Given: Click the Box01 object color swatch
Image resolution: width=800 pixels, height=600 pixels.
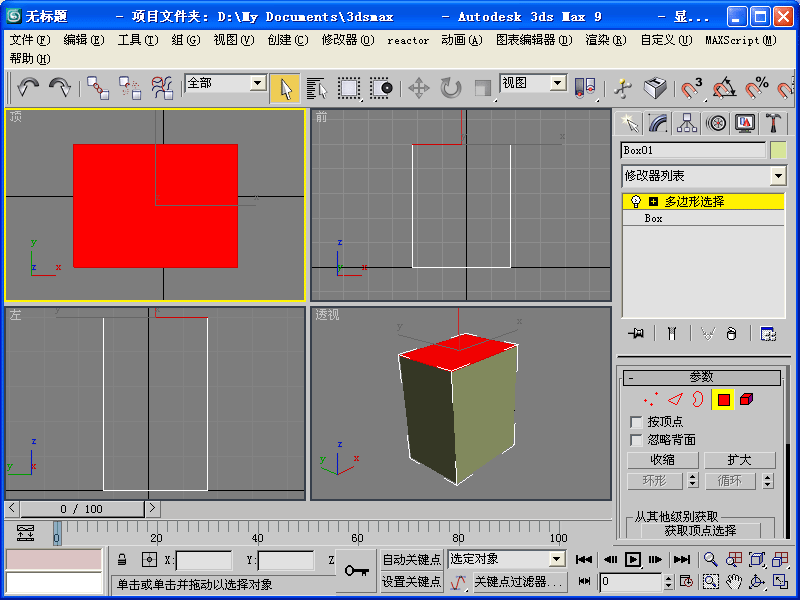Looking at the screenshot, I should click(778, 150).
